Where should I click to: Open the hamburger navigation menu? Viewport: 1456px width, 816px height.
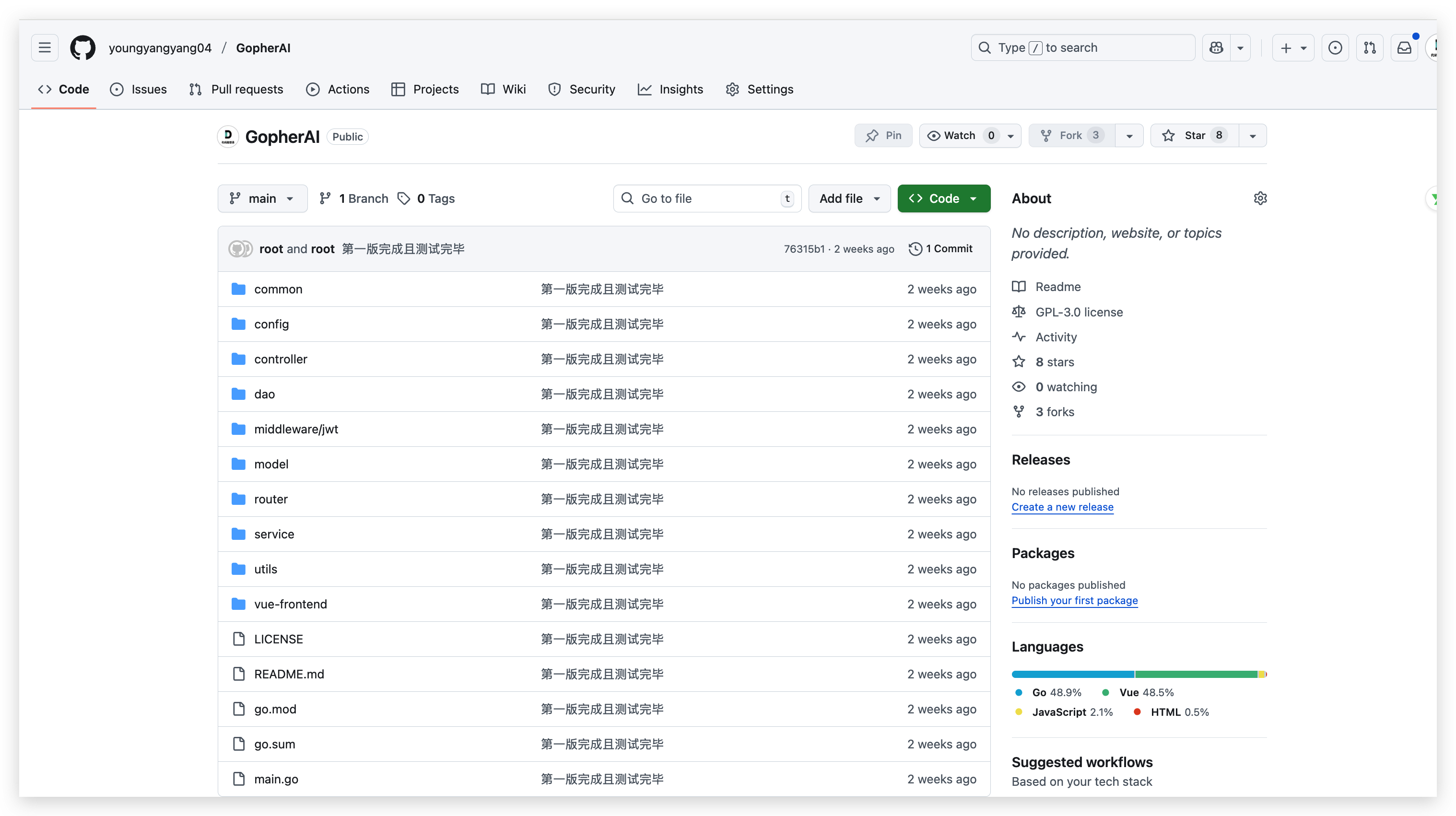[45, 47]
